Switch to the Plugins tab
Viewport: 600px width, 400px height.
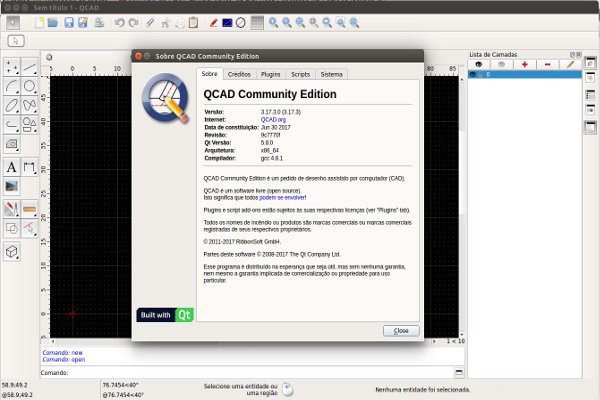click(271, 74)
